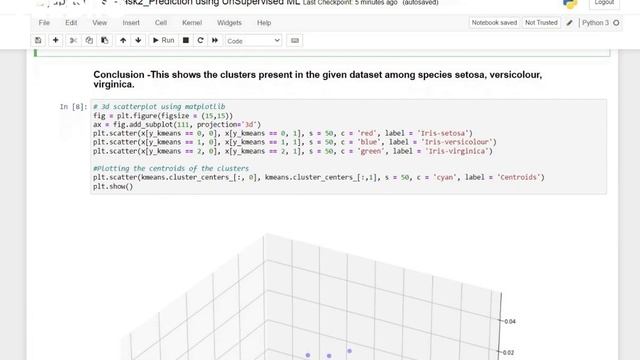This screenshot has height=360, width=640.
Task: Insert a new cell below using the plus icon
Action: point(56,40)
